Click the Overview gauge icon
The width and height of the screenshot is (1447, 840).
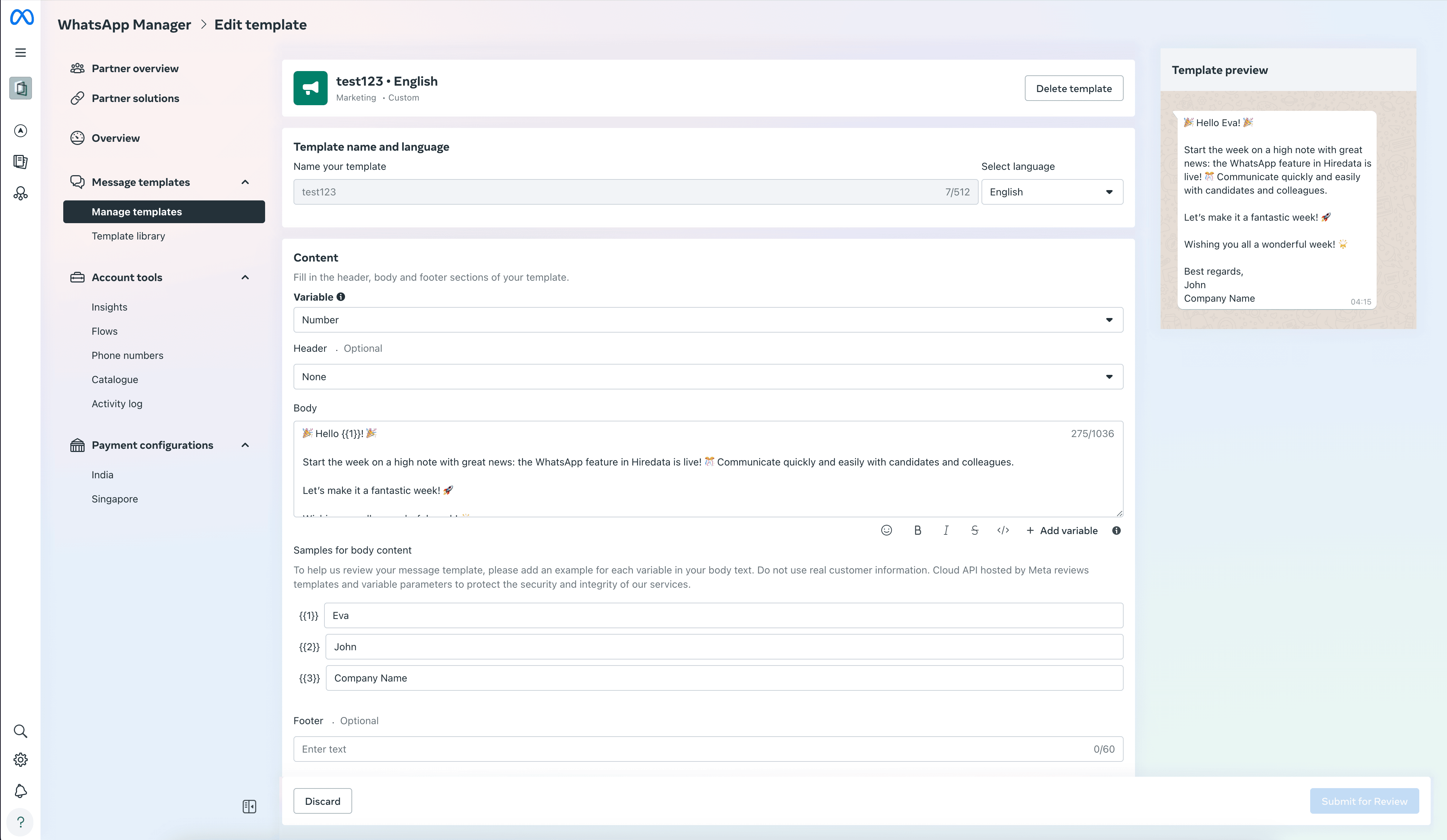[77, 138]
